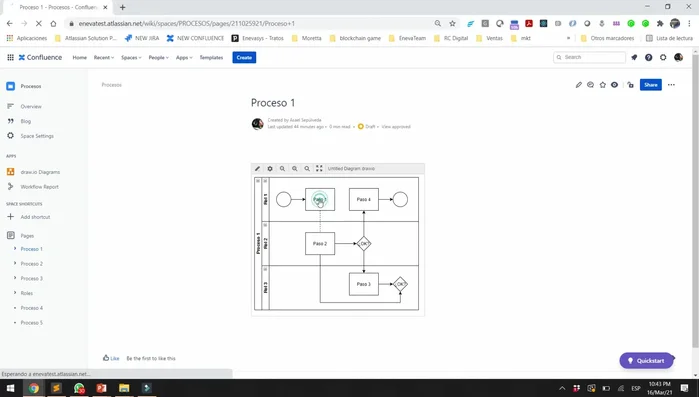Screen dimensions: 699x397
Task: Click the third zoom magnifier in diagram toolbar
Action: [307, 168]
